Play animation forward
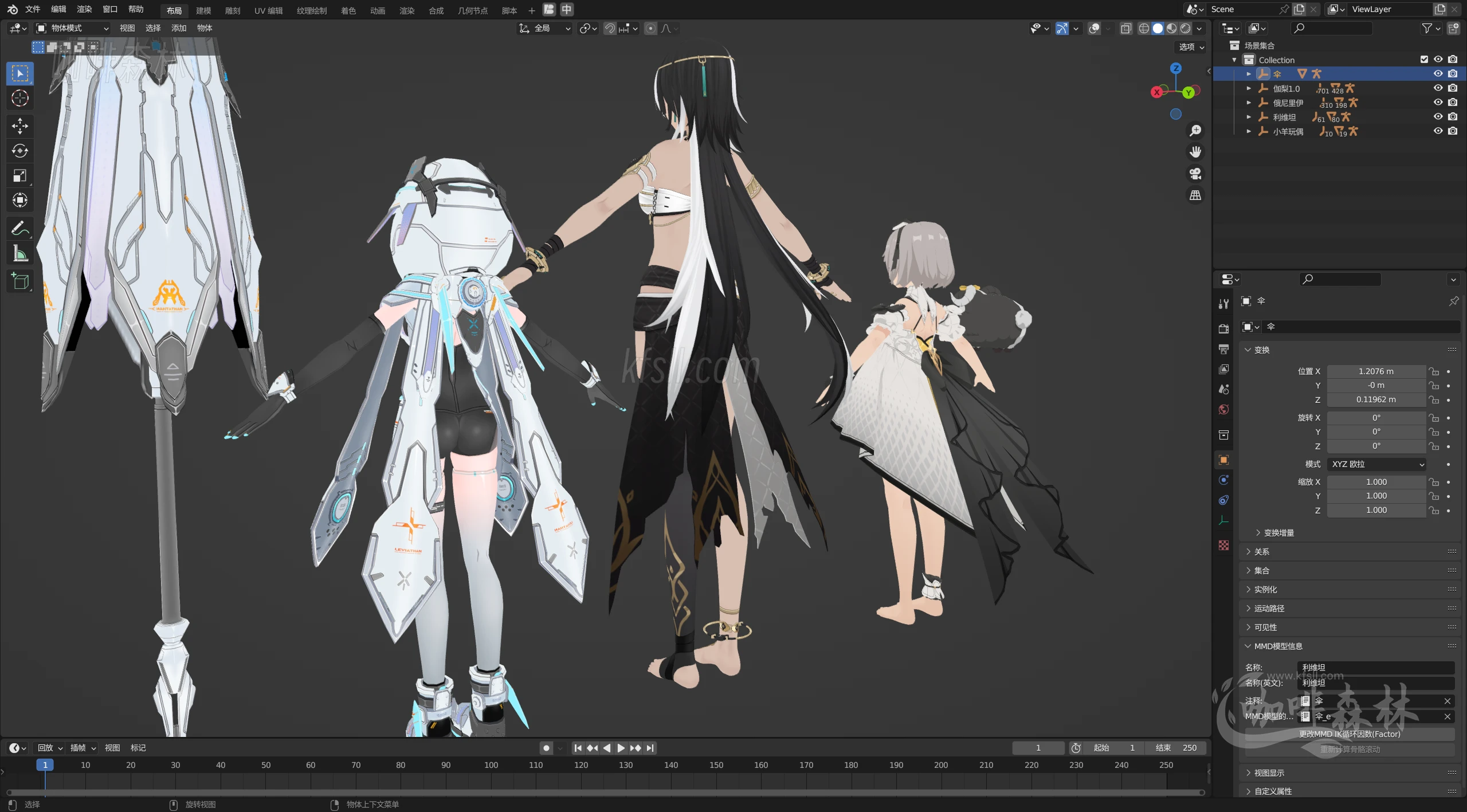This screenshot has width=1467, height=812. [621, 747]
